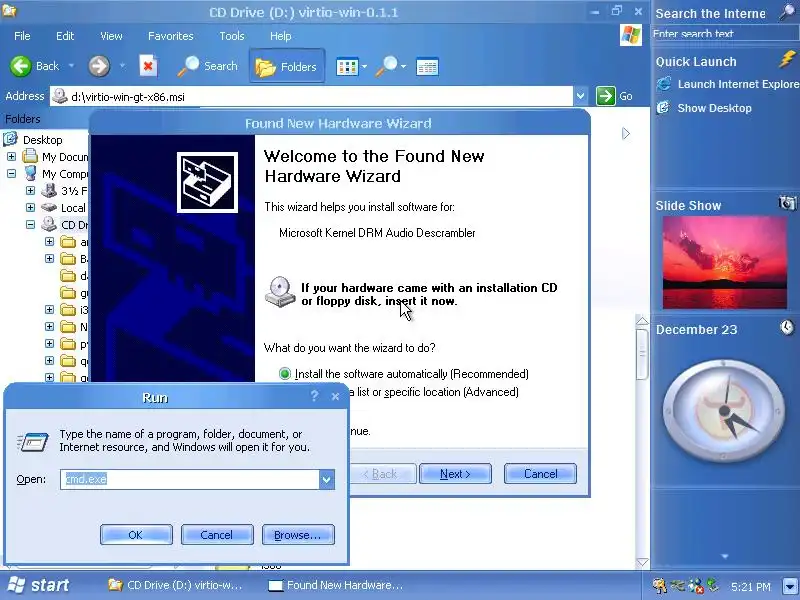Expand the Local Disk tree node
Image resolution: width=800 pixels, height=600 pixels.
[x=30, y=207]
